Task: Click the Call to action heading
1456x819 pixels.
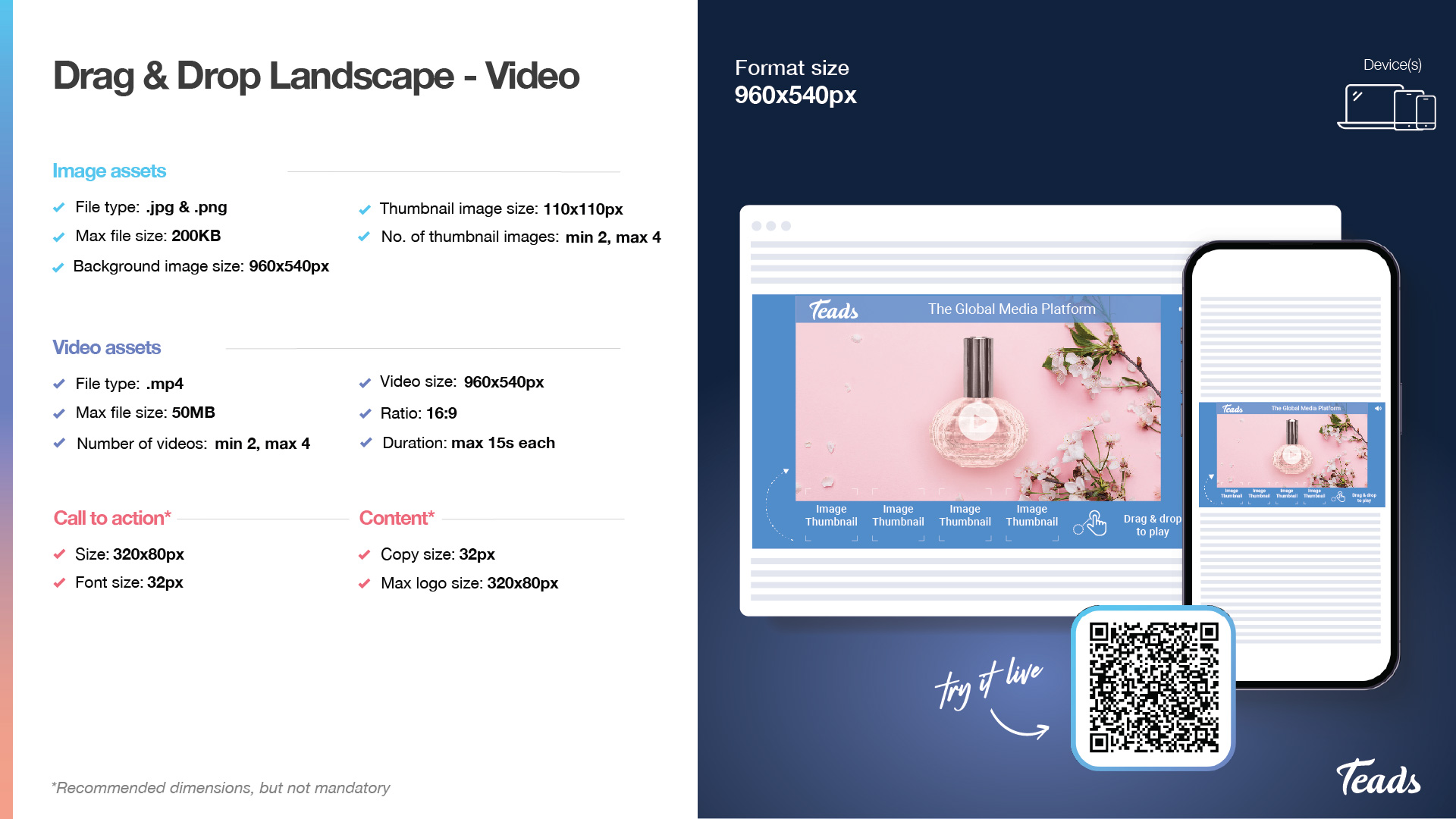Action: coord(112,518)
